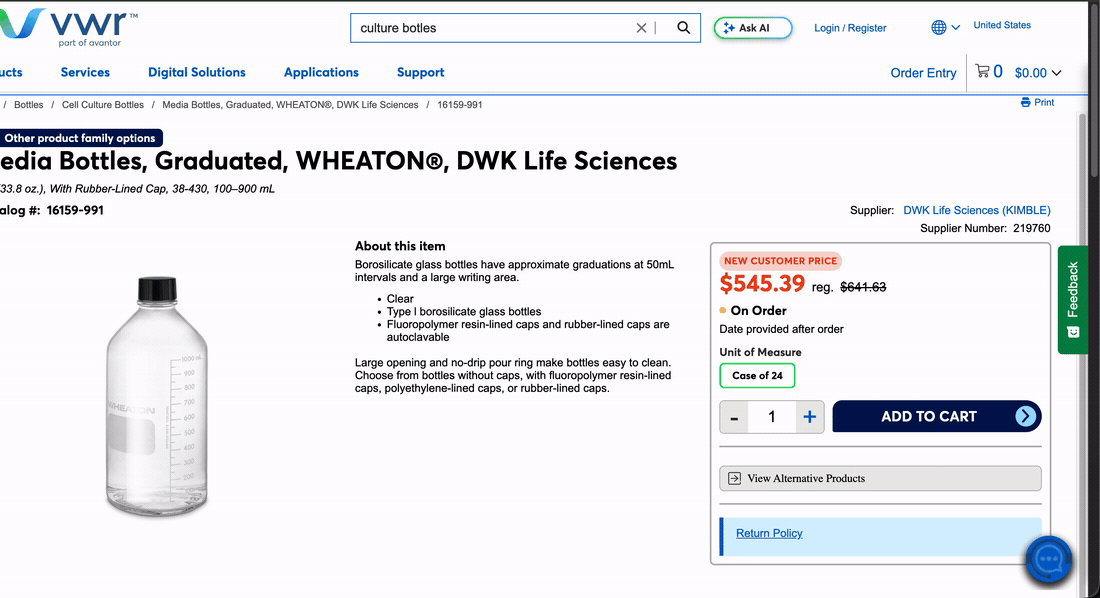The height and width of the screenshot is (598, 1100).
Task: Increase quantity with the plus button
Action: (x=810, y=417)
